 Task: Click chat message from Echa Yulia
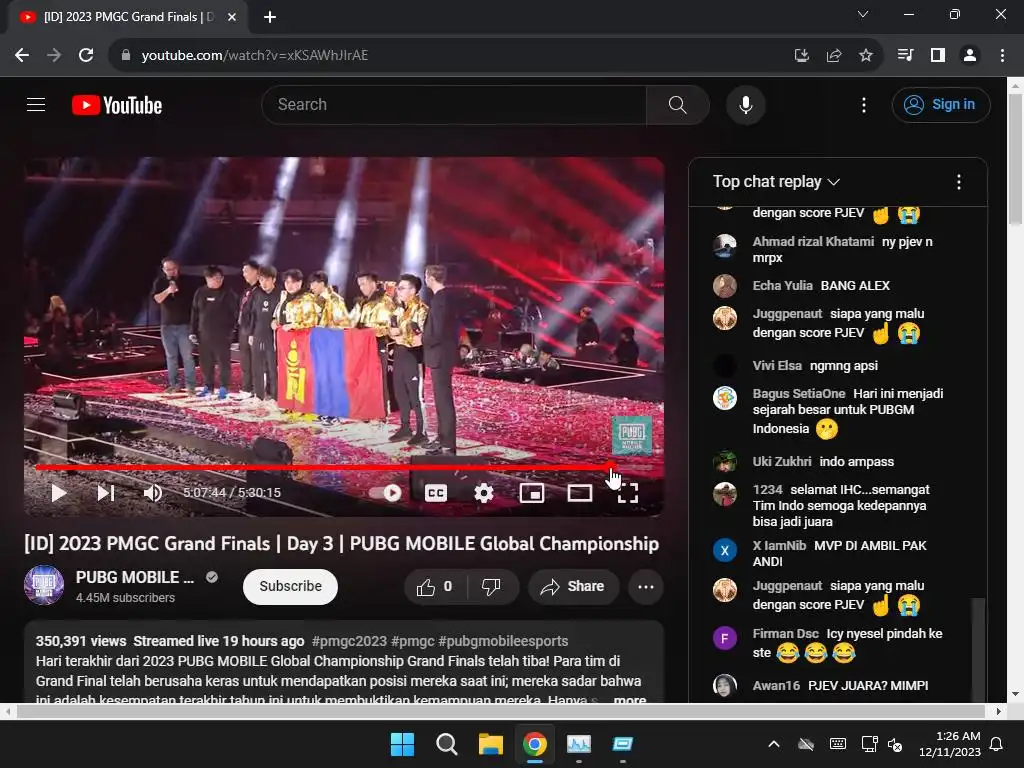click(855, 285)
